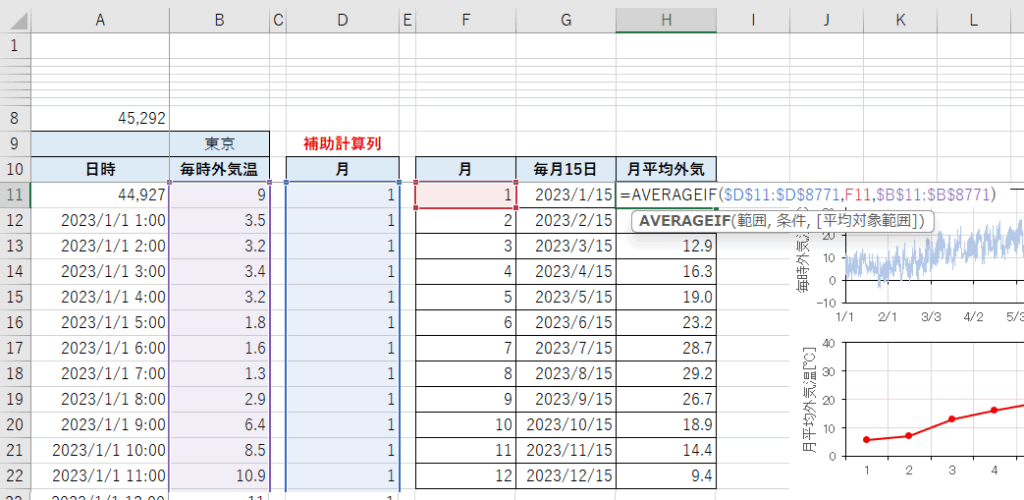Screen dimensions: 1024x500
Task: Click the Select All corner button
Action: (15, 19)
